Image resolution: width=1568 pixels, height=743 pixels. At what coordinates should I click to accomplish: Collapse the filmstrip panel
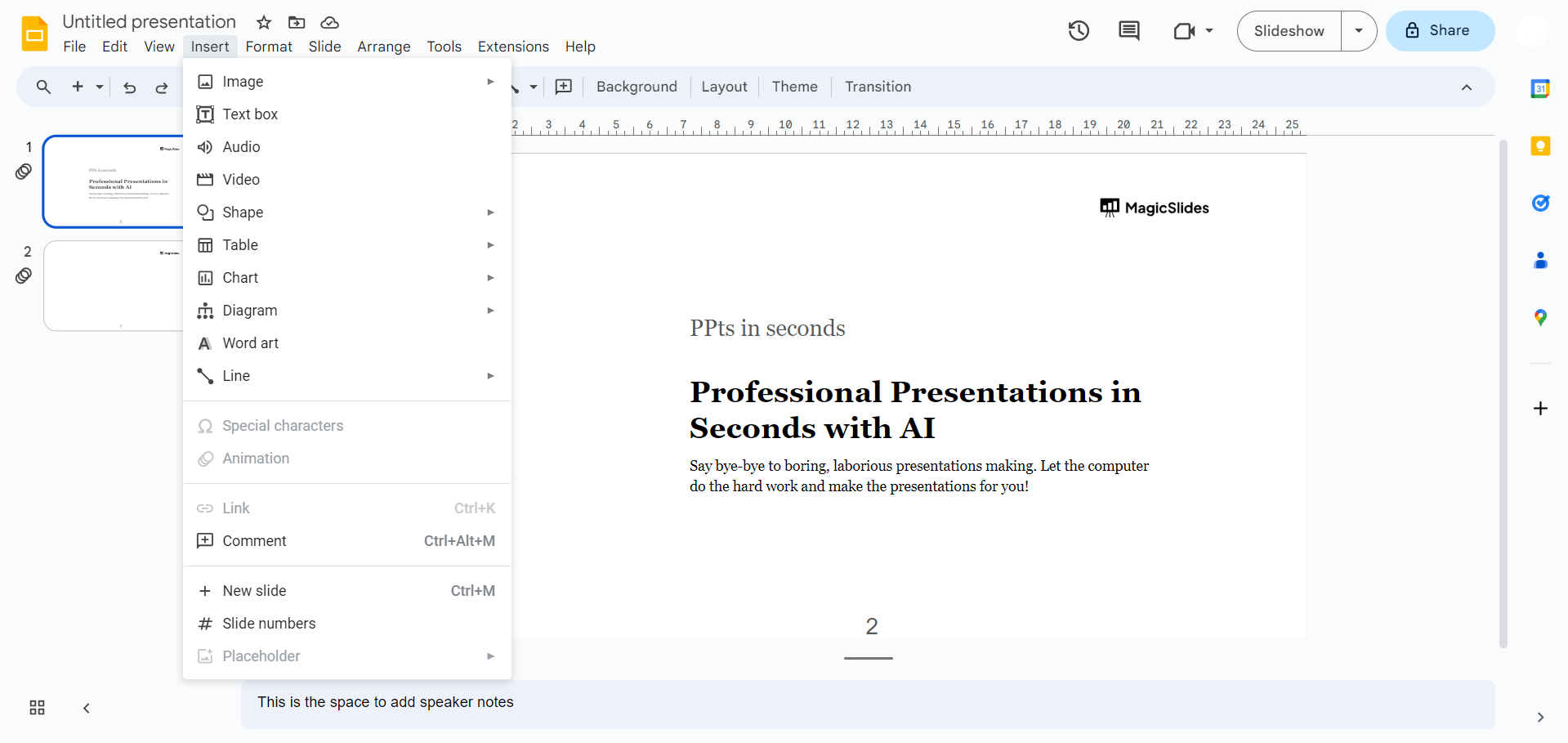tap(87, 708)
